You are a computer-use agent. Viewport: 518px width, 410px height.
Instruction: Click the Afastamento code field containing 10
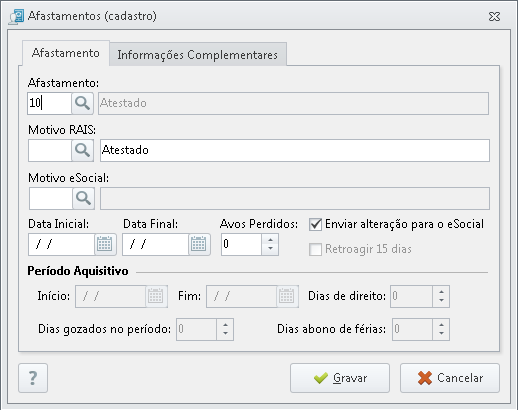point(50,103)
